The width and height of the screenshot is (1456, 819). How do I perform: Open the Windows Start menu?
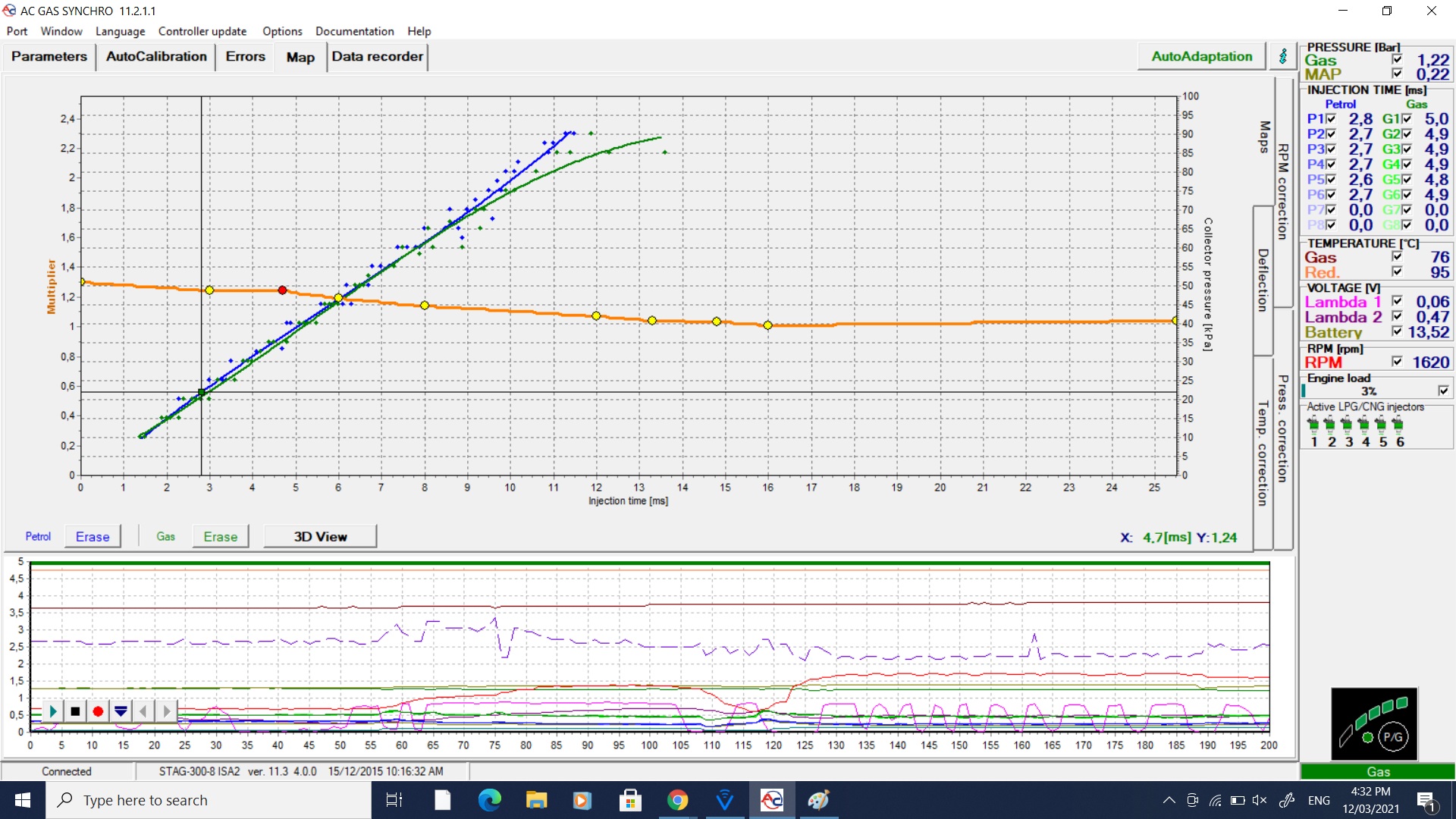[x=23, y=800]
